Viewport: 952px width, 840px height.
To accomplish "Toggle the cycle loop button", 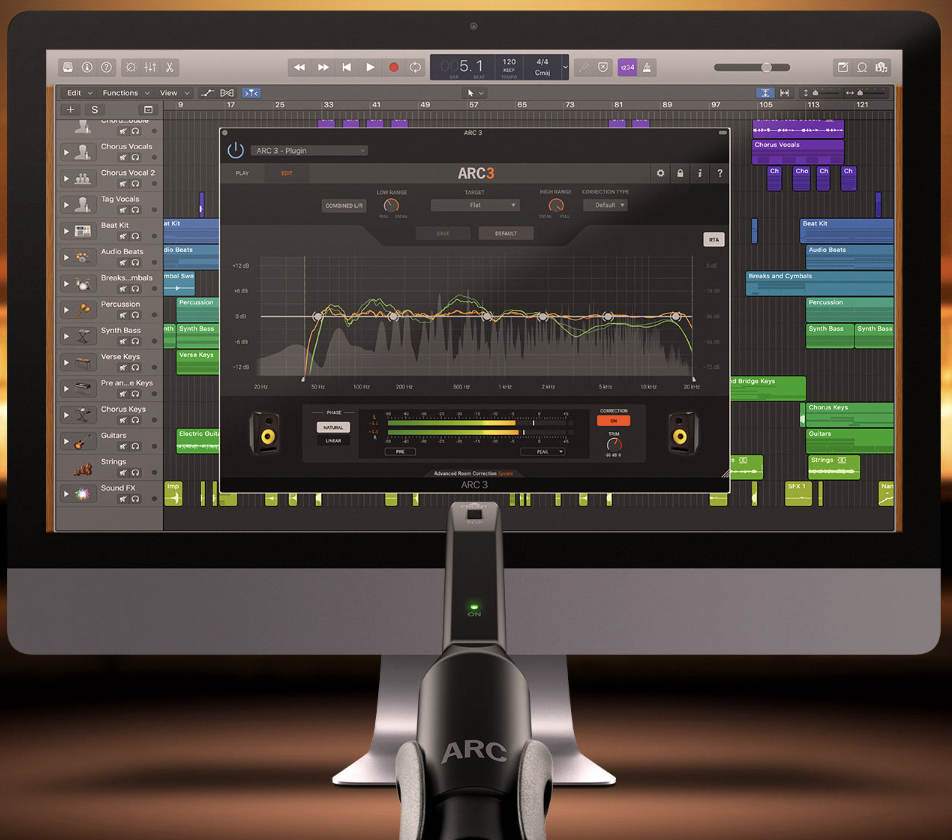I will tap(415, 67).
